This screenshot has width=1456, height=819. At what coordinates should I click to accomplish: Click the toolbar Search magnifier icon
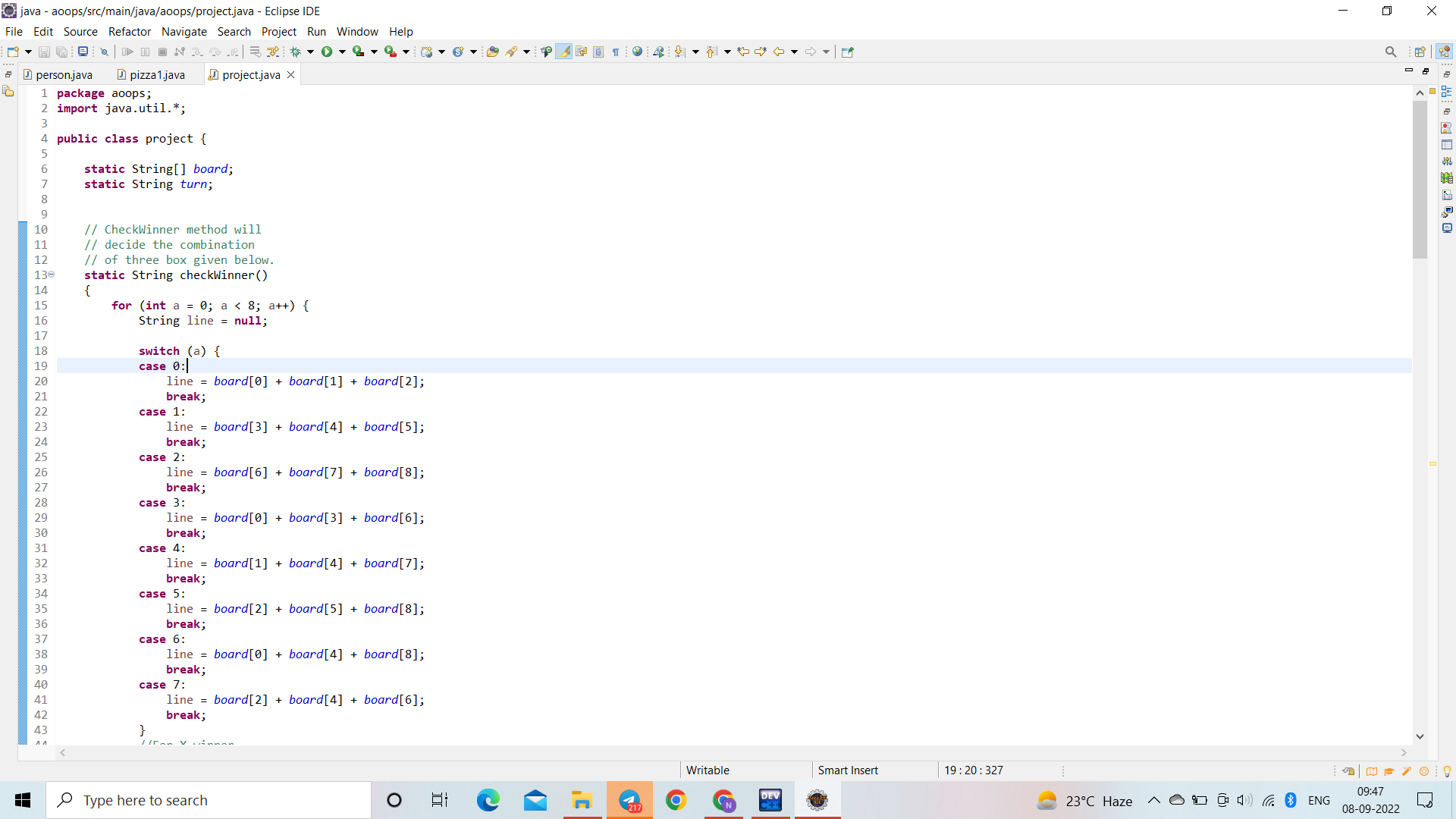[1390, 52]
